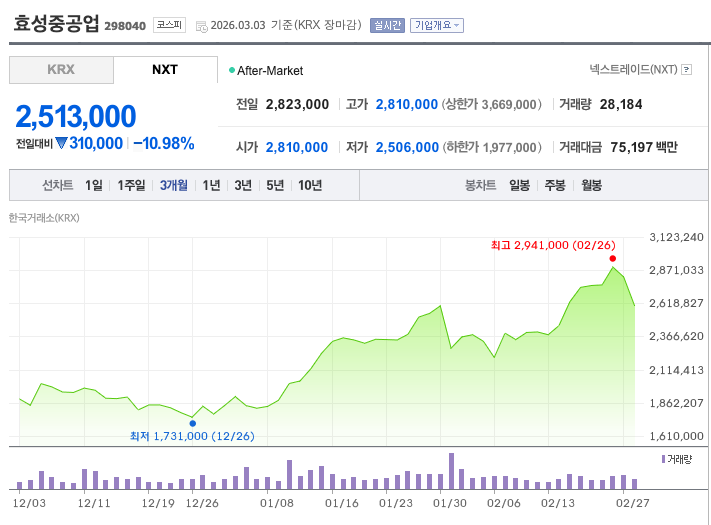The width and height of the screenshot is (711, 525).
Task: Click the 선차트 section label
Action: [x=58, y=185]
